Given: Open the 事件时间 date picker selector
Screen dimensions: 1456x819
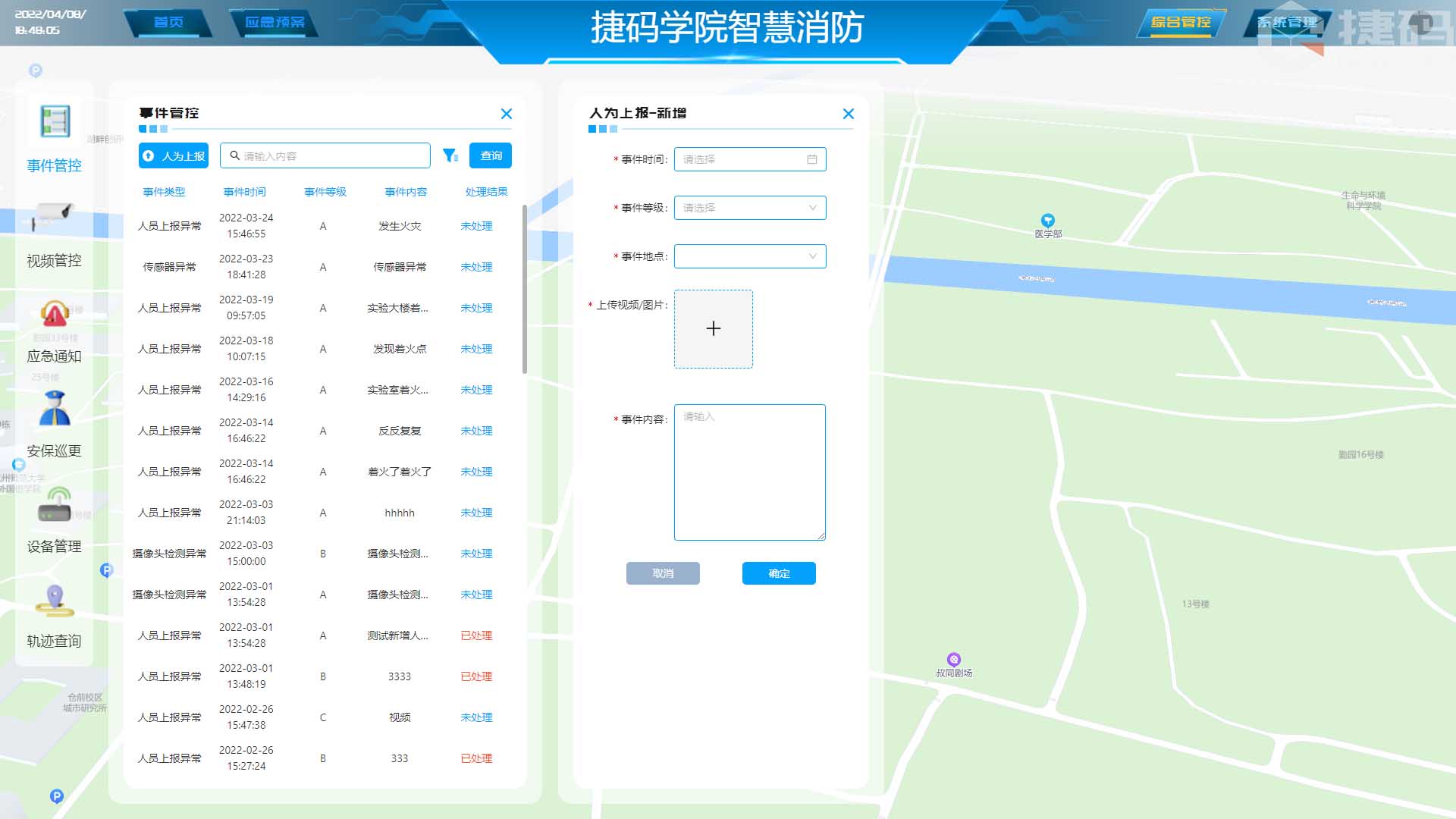Looking at the screenshot, I should pyautogui.click(x=749, y=159).
